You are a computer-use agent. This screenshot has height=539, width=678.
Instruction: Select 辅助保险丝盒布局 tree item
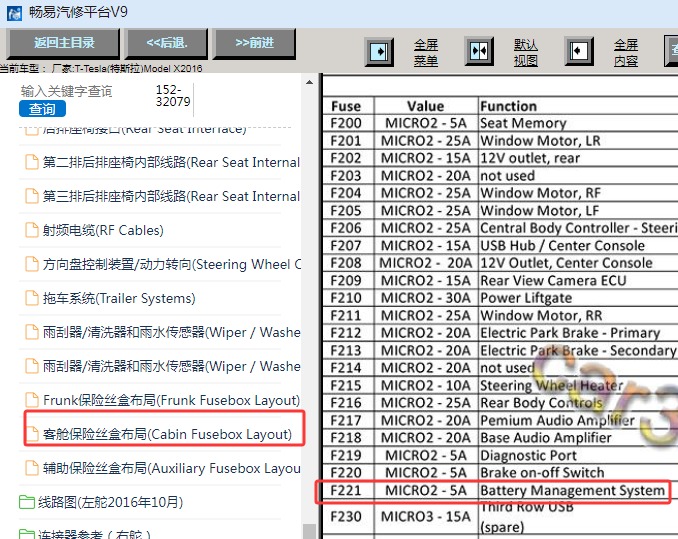coord(171,468)
